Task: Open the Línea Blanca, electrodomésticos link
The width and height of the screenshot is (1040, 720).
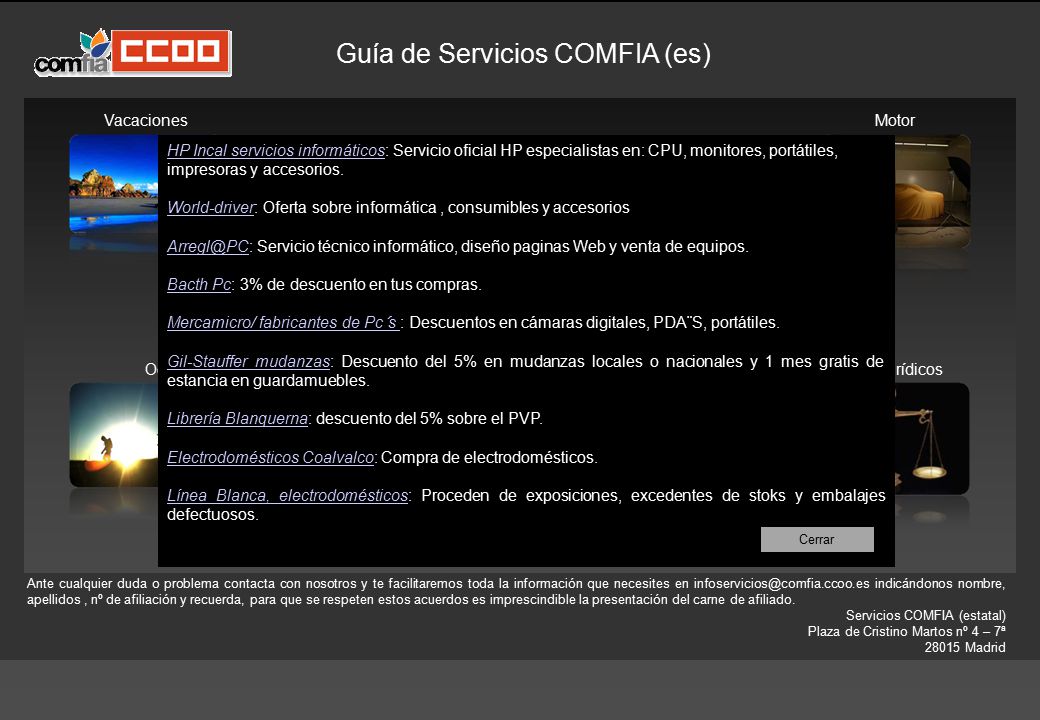Action: pos(287,495)
